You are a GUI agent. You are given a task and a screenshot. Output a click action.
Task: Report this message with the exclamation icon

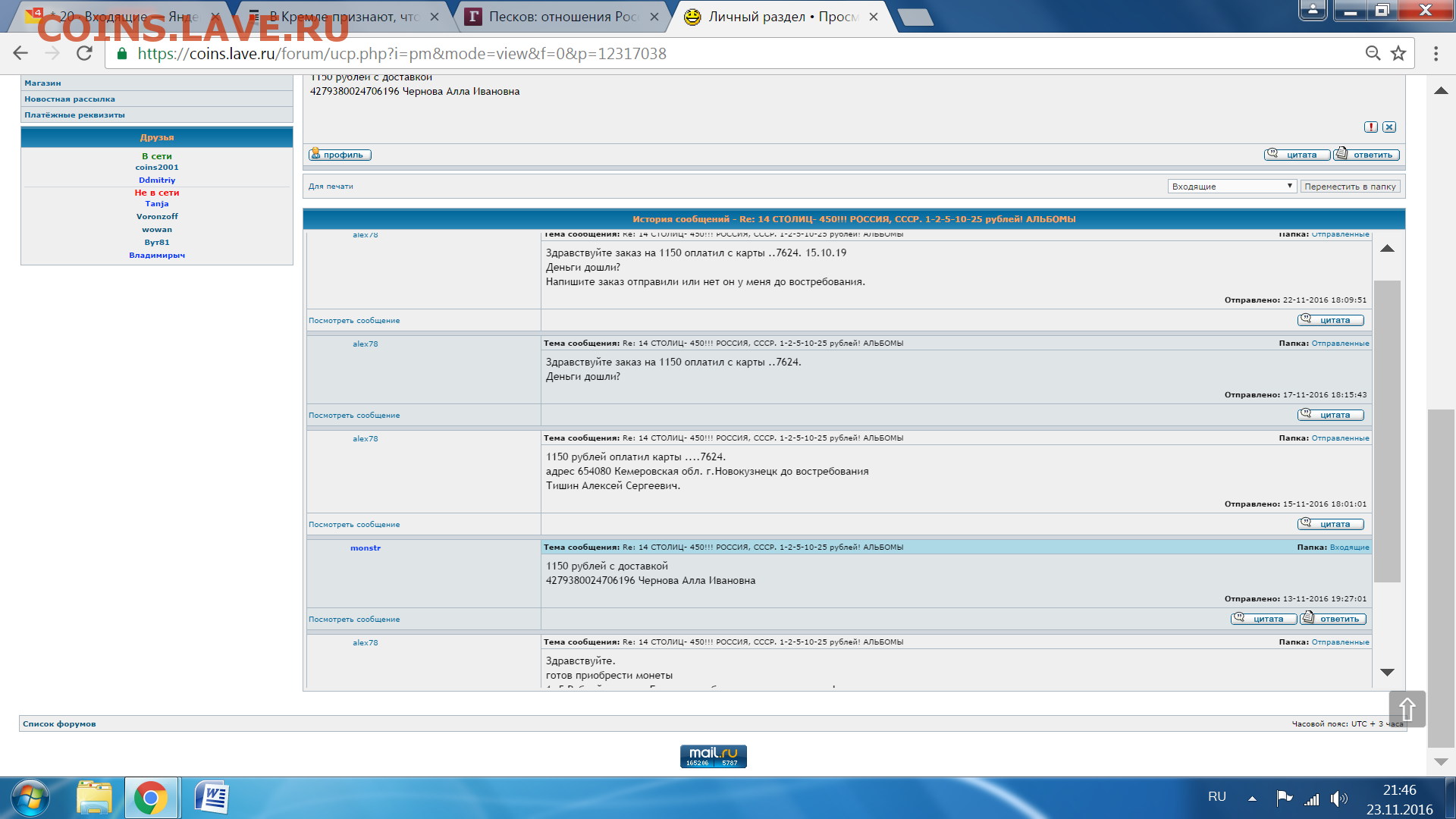tap(1371, 127)
